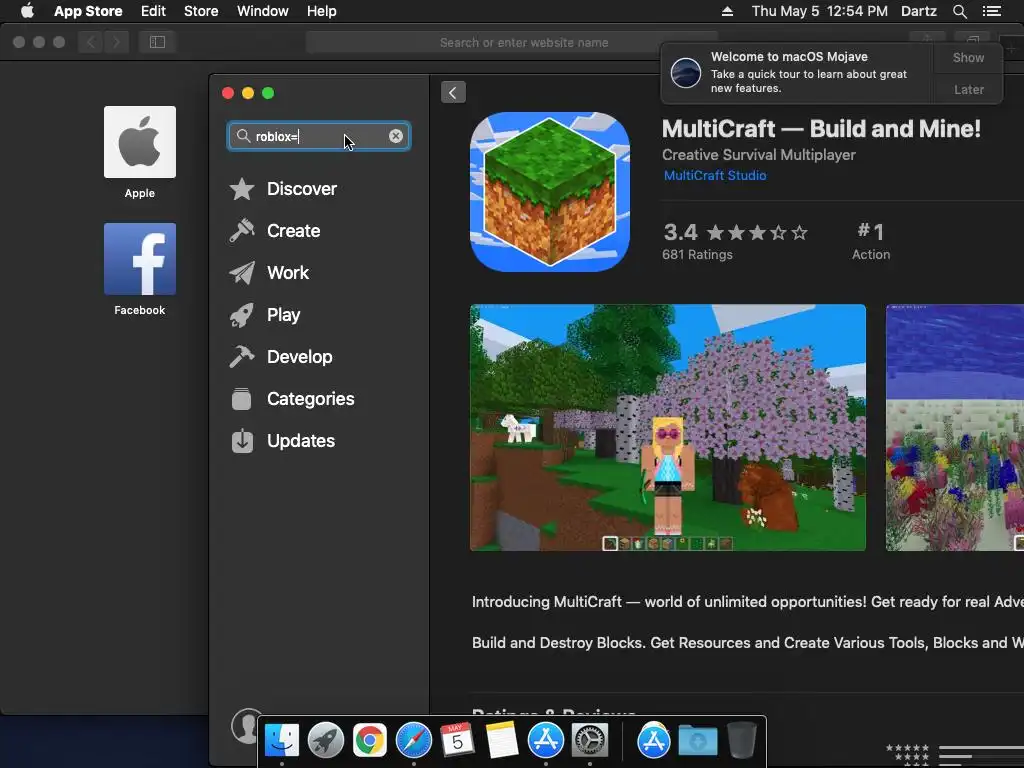Click the 3.4 star rating
This screenshot has width=1024, height=768.
point(735,232)
